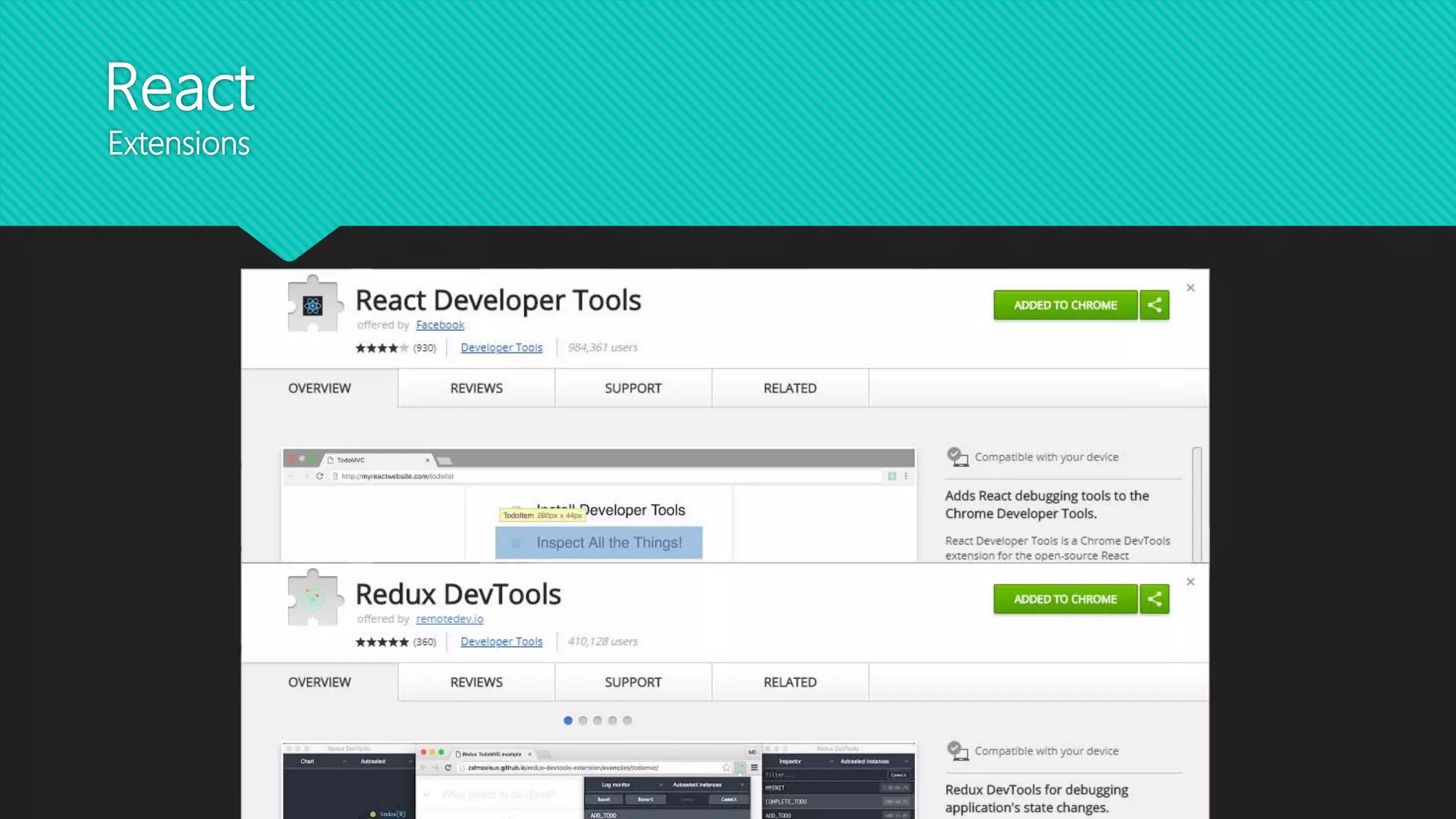Click 'Compatible with your device' under React tools
The height and width of the screenshot is (819, 1456).
coord(1046,457)
